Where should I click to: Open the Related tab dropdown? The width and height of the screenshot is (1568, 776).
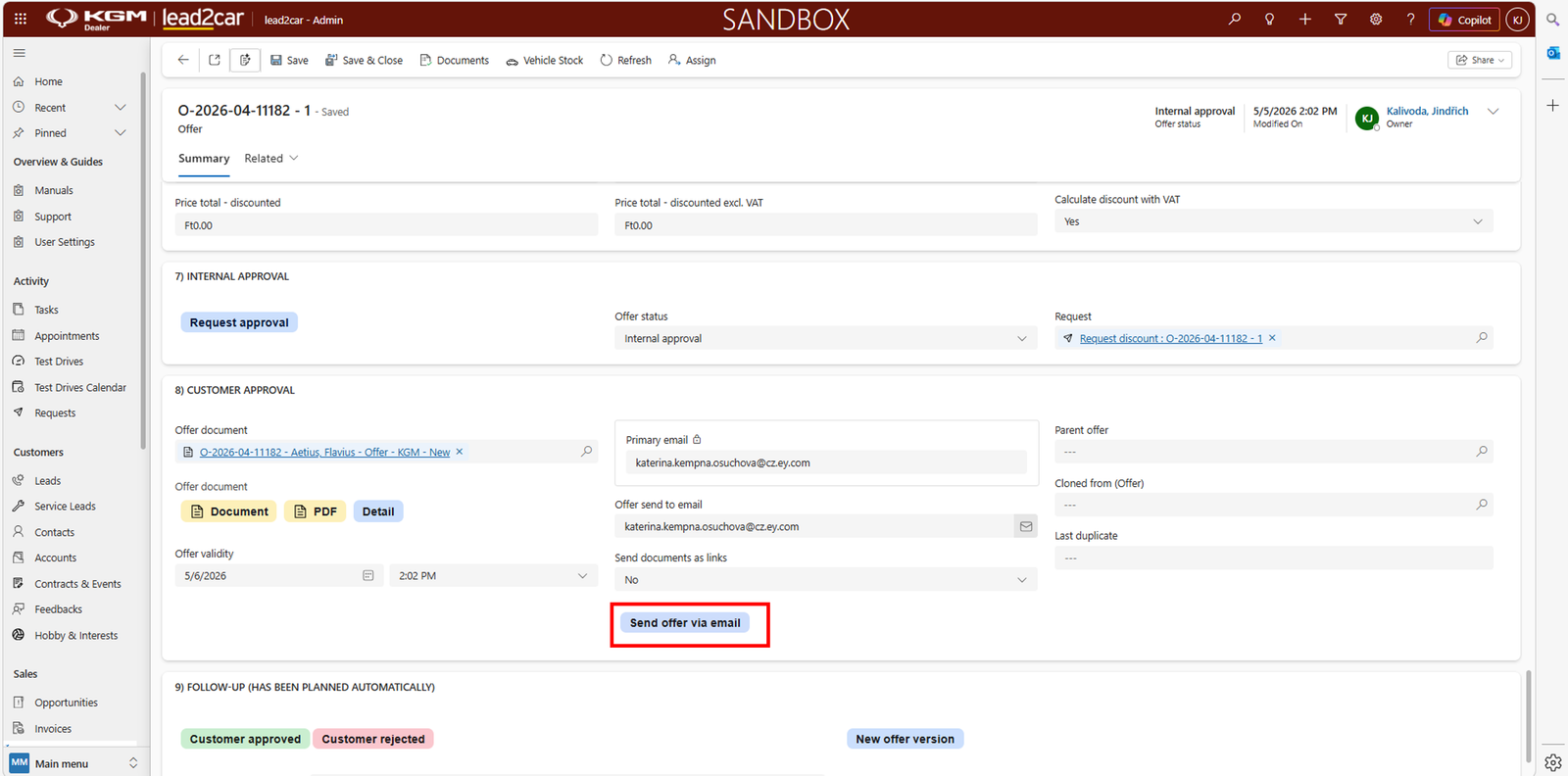(x=271, y=159)
